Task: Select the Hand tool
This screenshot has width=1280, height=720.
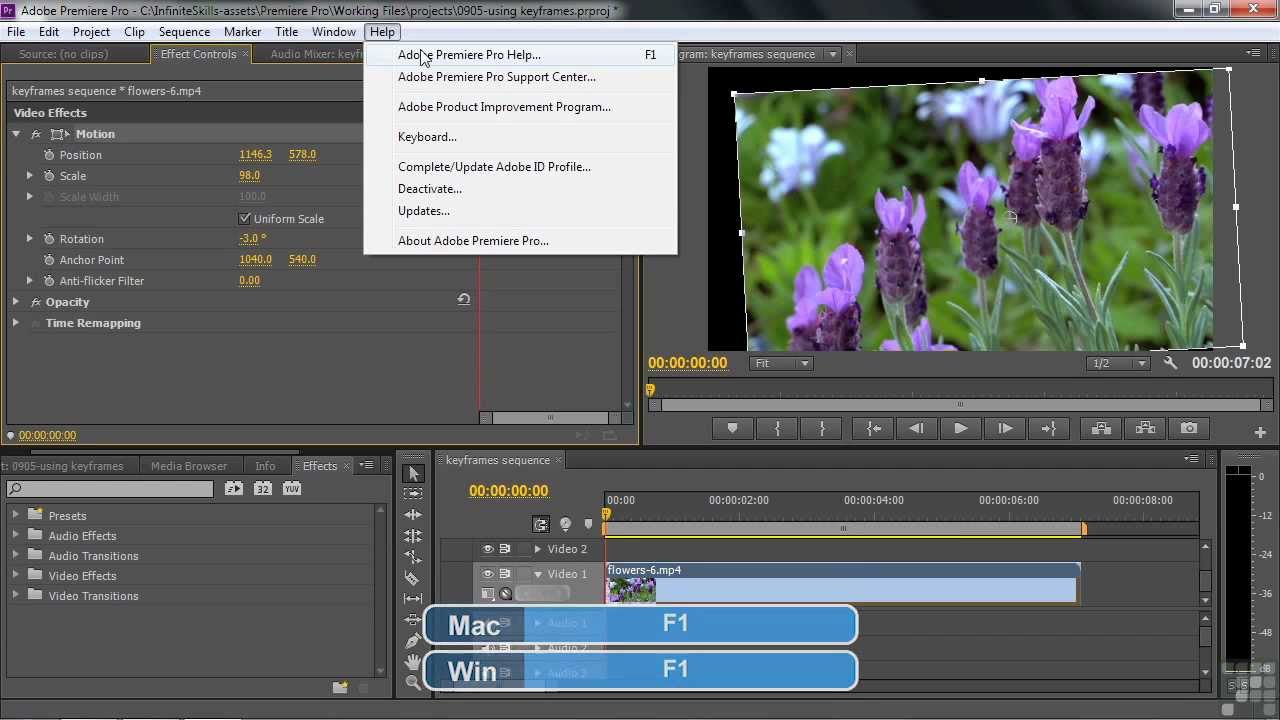Action: click(413, 662)
